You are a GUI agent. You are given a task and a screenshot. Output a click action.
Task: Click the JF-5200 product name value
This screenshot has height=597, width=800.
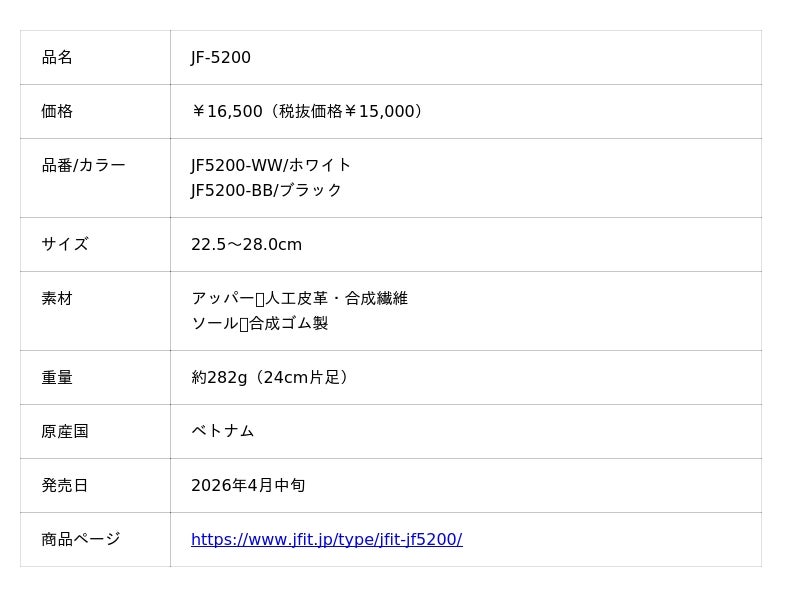click(x=221, y=58)
